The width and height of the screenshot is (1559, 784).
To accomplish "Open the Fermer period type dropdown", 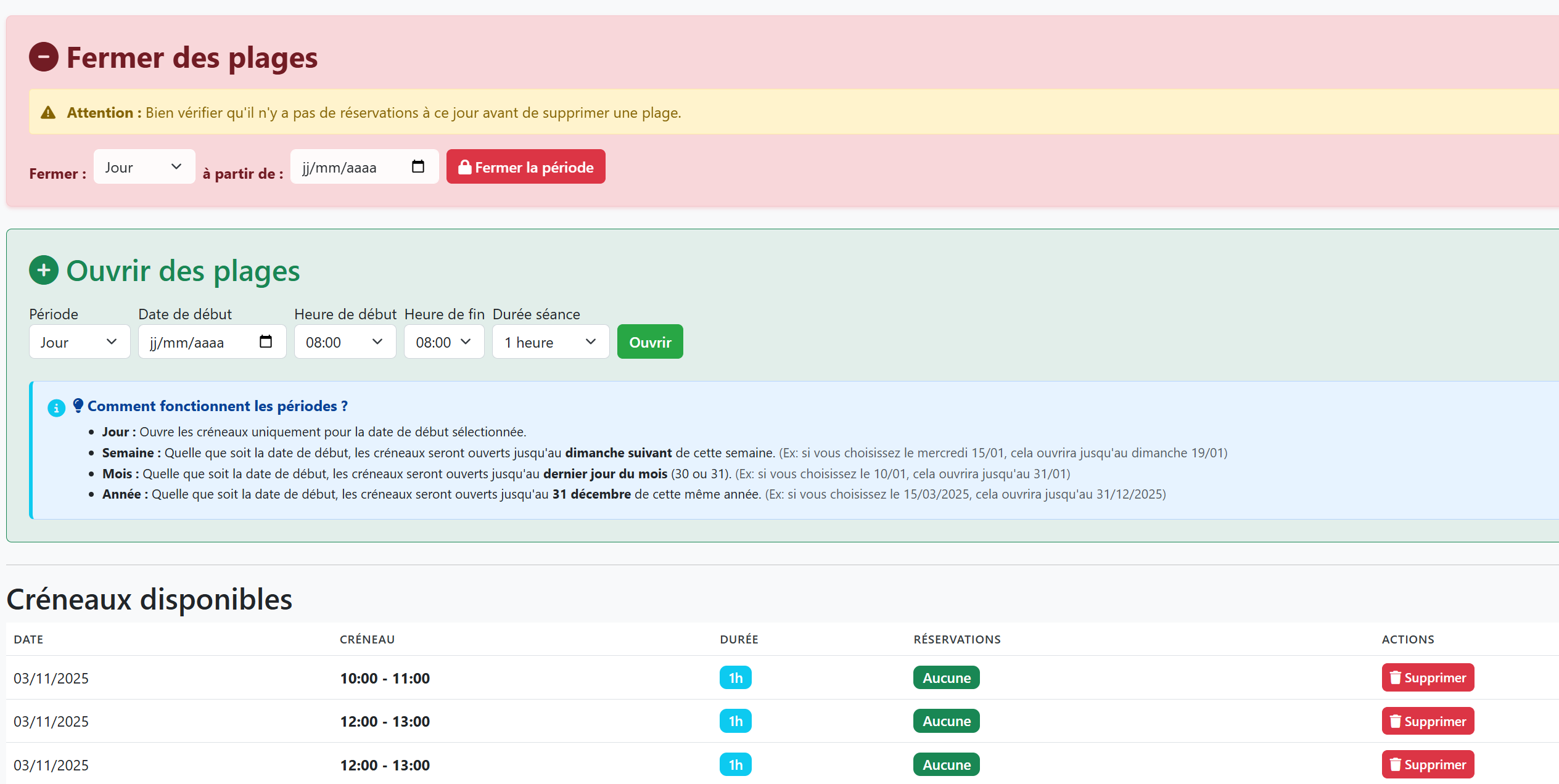I will pyautogui.click(x=144, y=166).
